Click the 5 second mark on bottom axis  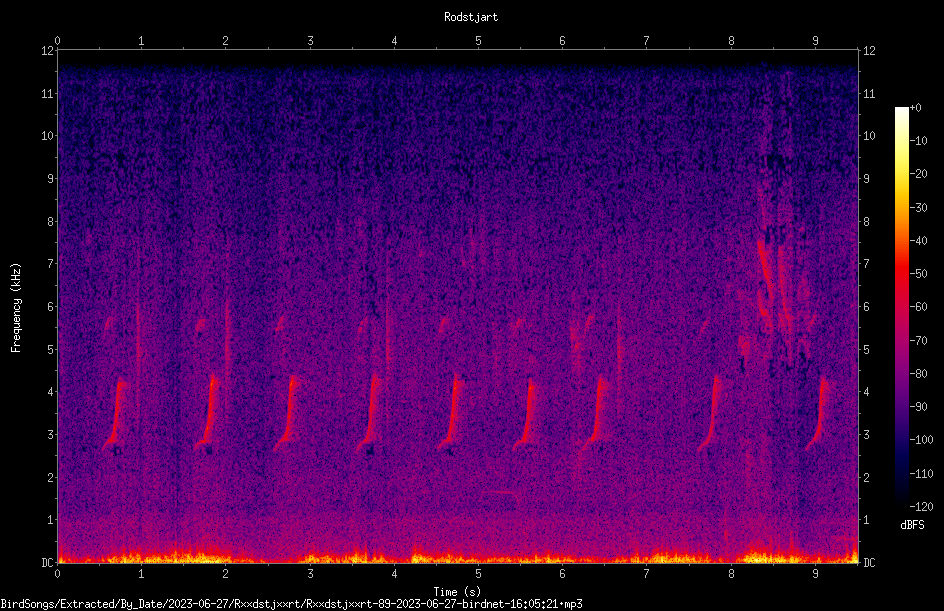[x=478, y=574]
